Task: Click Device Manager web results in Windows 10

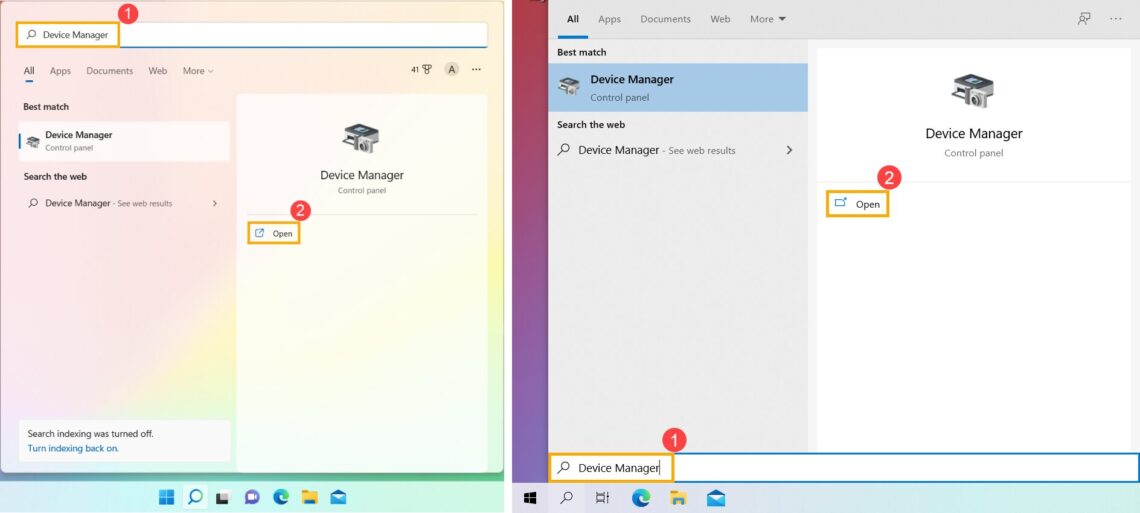Action: pyautogui.click(x=678, y=150)
